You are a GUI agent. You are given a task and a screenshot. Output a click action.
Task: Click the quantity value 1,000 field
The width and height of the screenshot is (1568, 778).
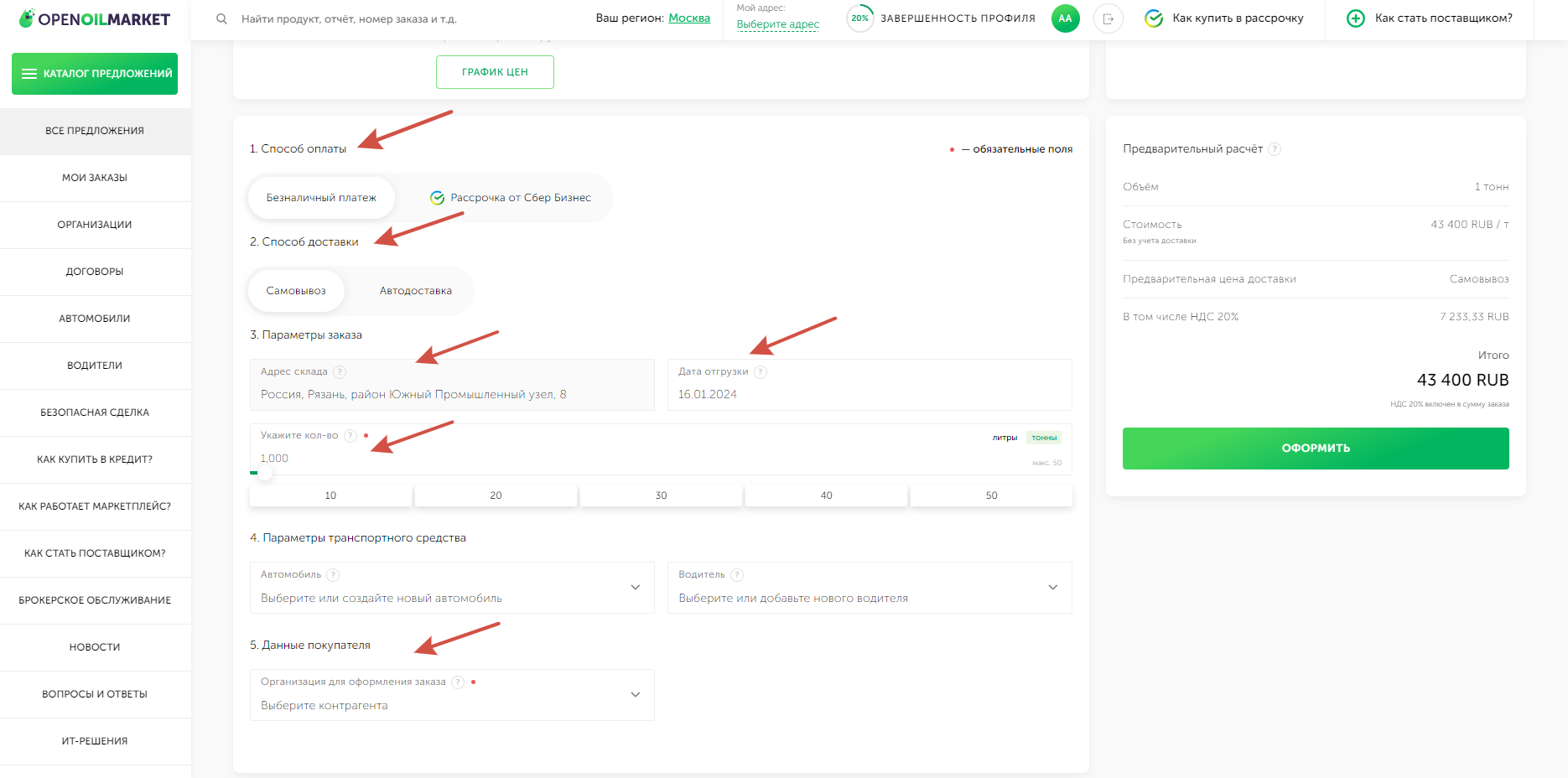(x=274, y=459)
